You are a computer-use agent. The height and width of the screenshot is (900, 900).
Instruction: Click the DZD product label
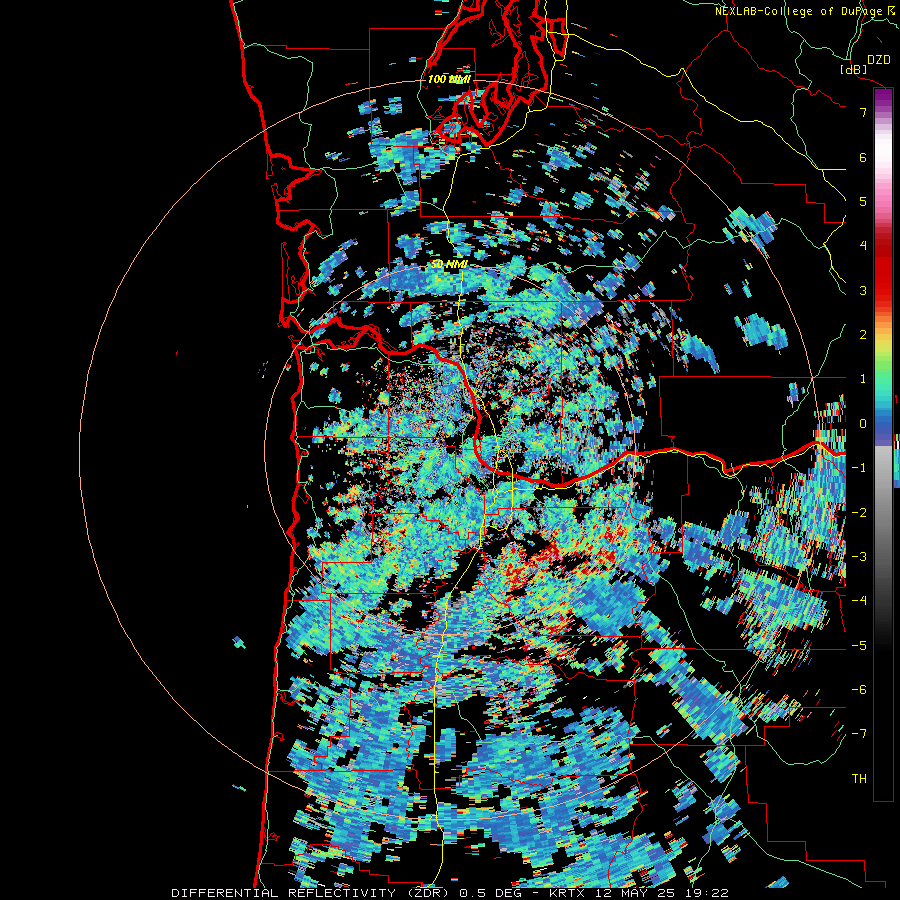pyautogui.click(x=878, y=60)
